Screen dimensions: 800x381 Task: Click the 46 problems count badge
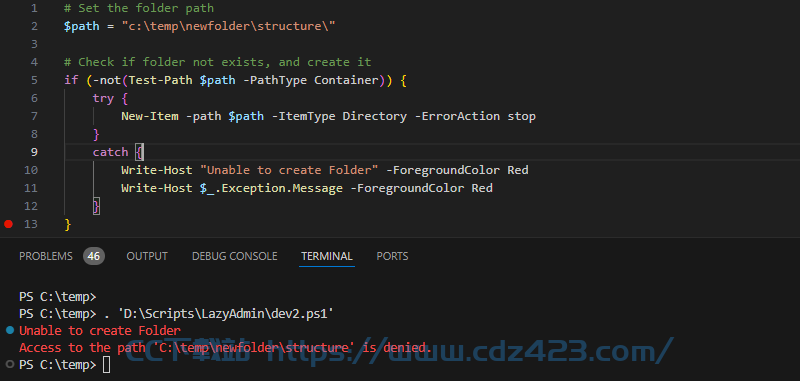click(94, 256)
